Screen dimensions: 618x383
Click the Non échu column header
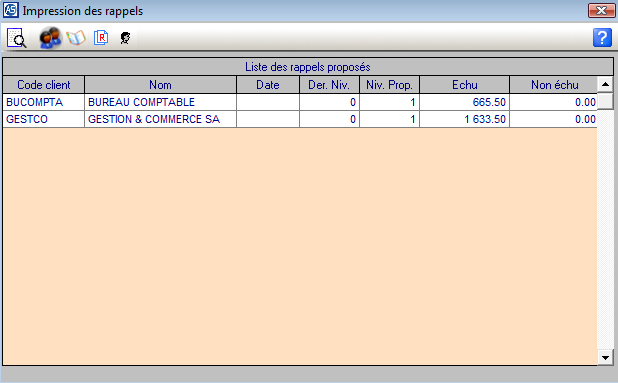[554, 85]
